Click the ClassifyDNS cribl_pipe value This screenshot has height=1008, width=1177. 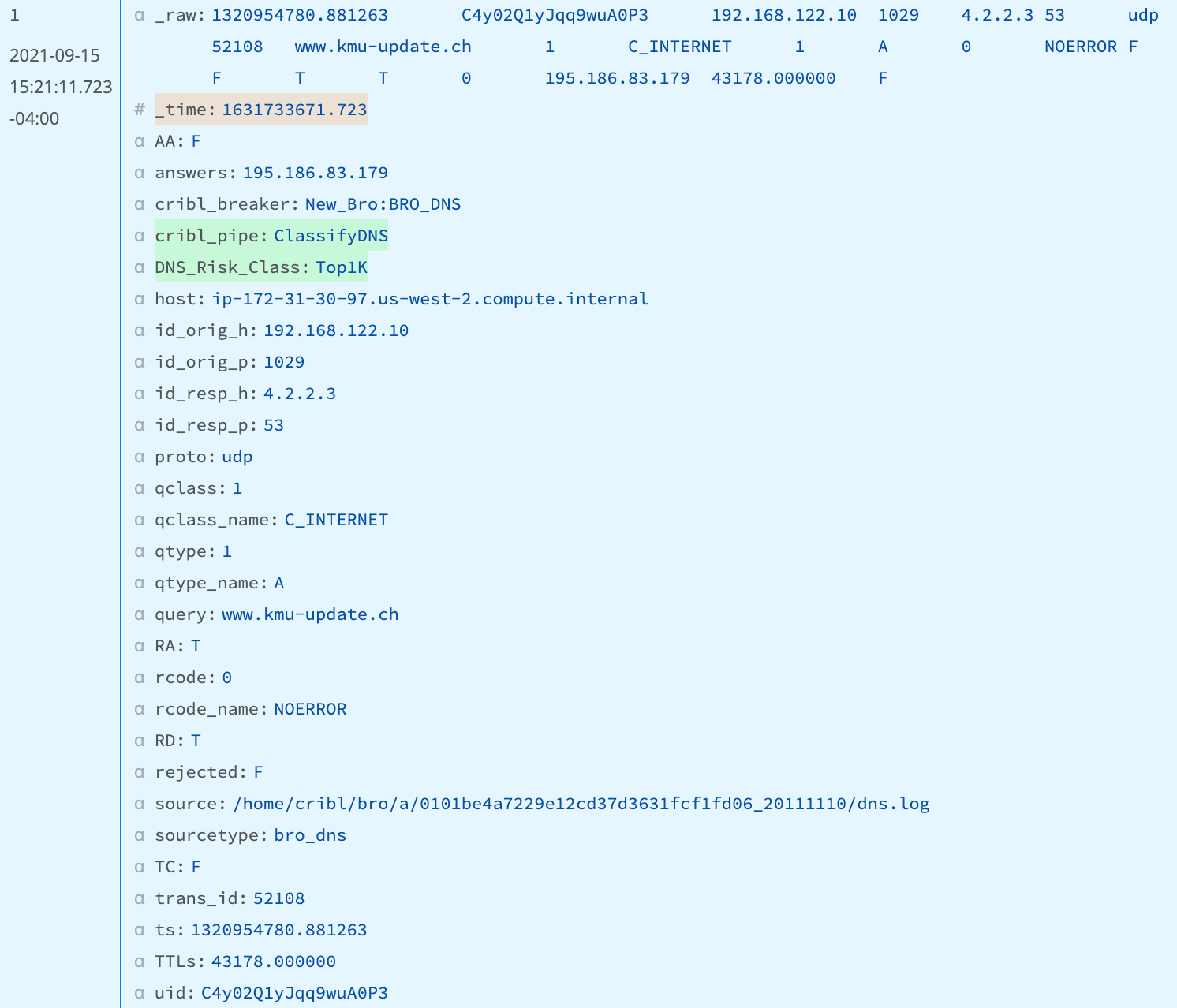pyautogui.click(x=331, y=236)
